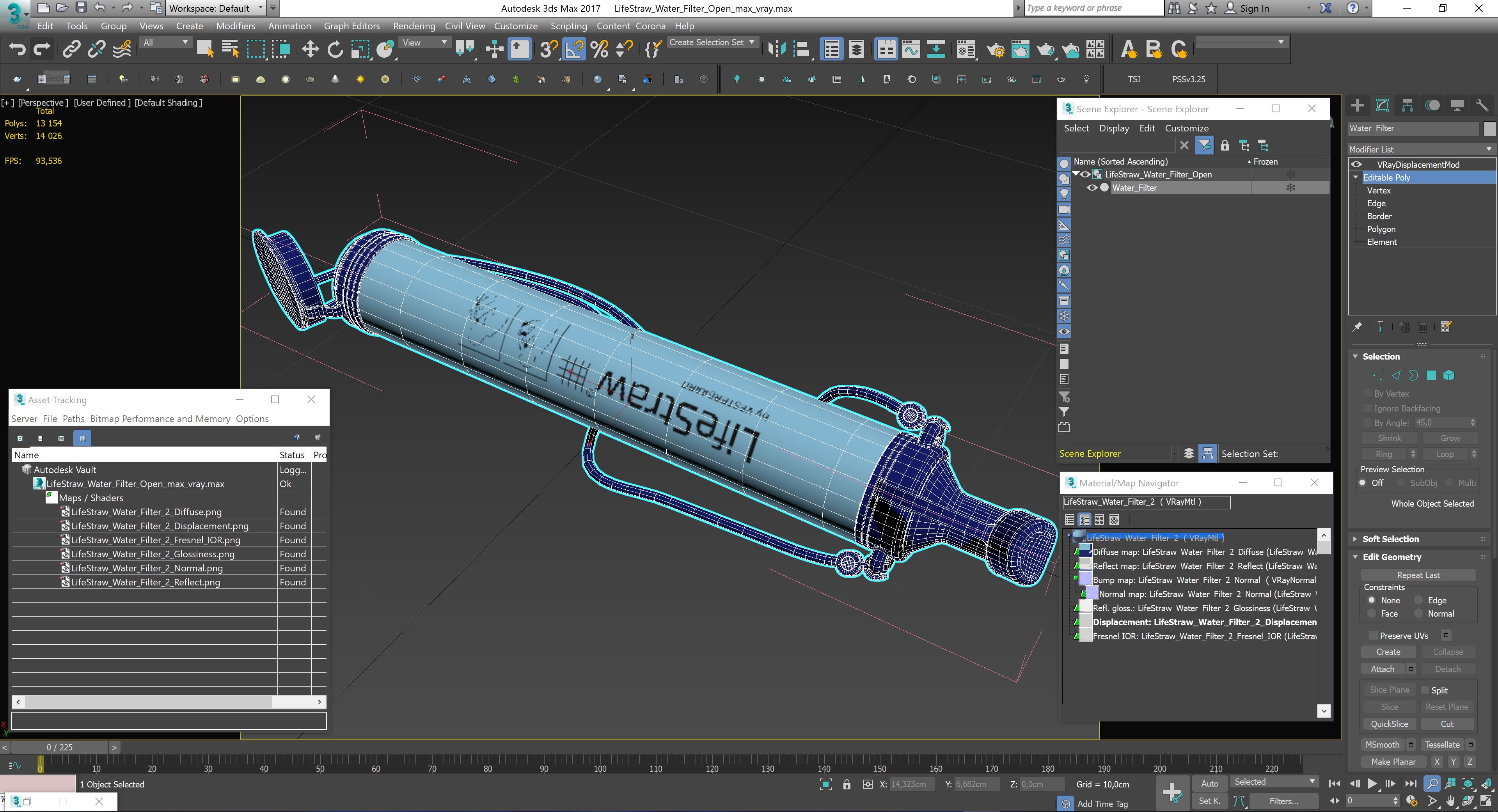The width and height of the screenshot is (1498, 812).
Task: Pin stack icon below modifier list
Action: [x=1357, y=327]
